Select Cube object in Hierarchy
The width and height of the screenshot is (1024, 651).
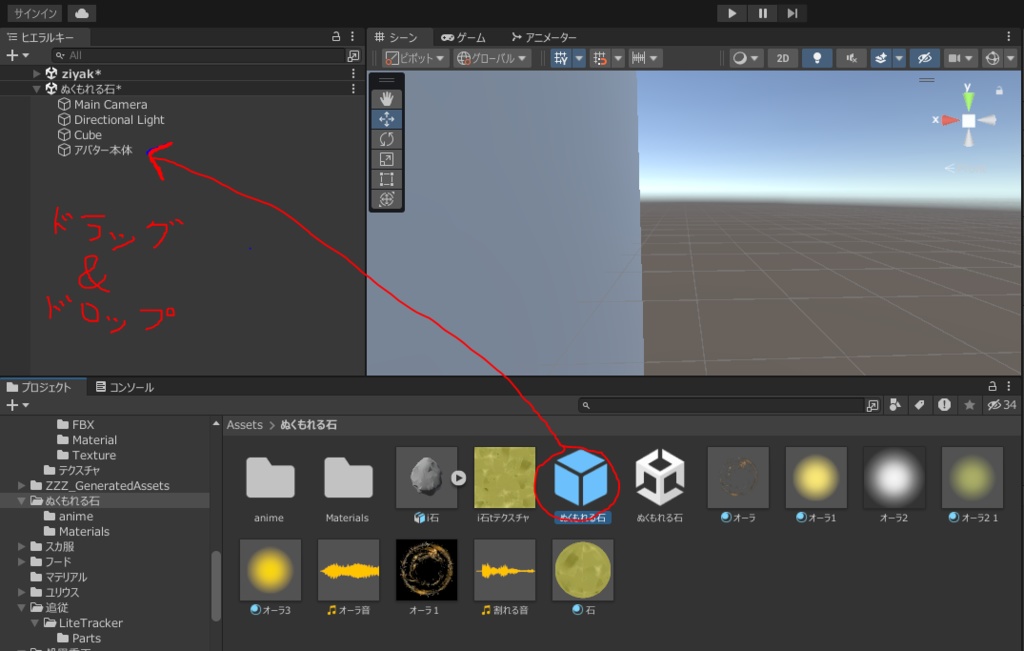[88, 135]
